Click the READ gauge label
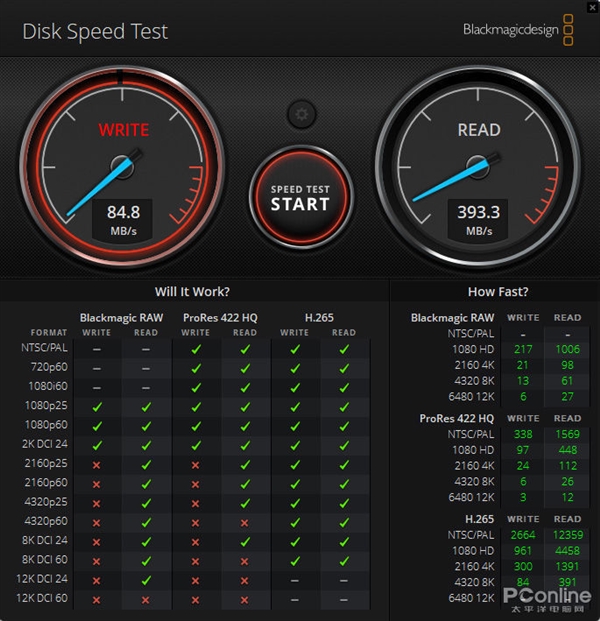 point(479,130)
